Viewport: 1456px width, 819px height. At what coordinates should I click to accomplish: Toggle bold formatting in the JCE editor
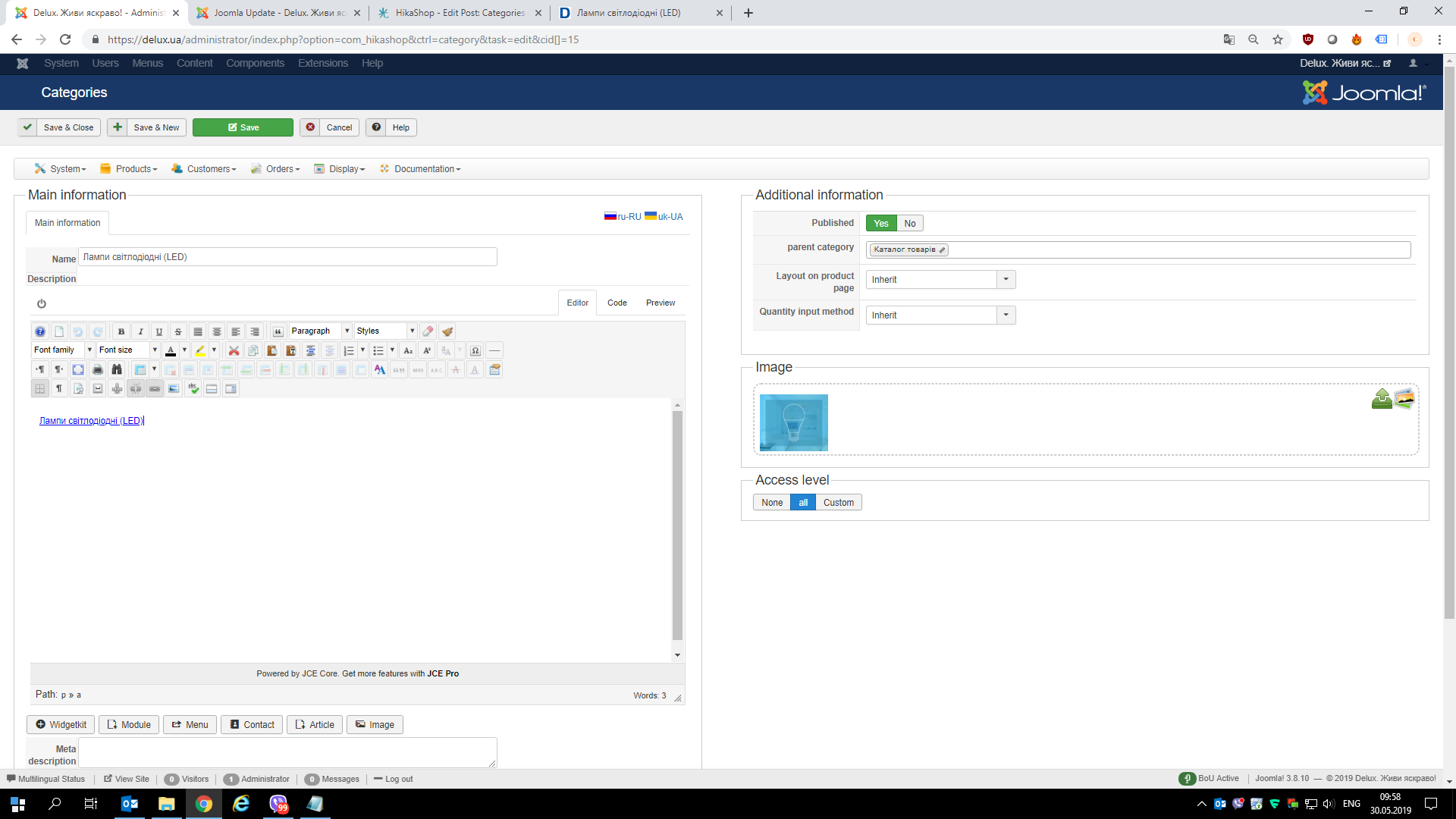tap(121, 331)
